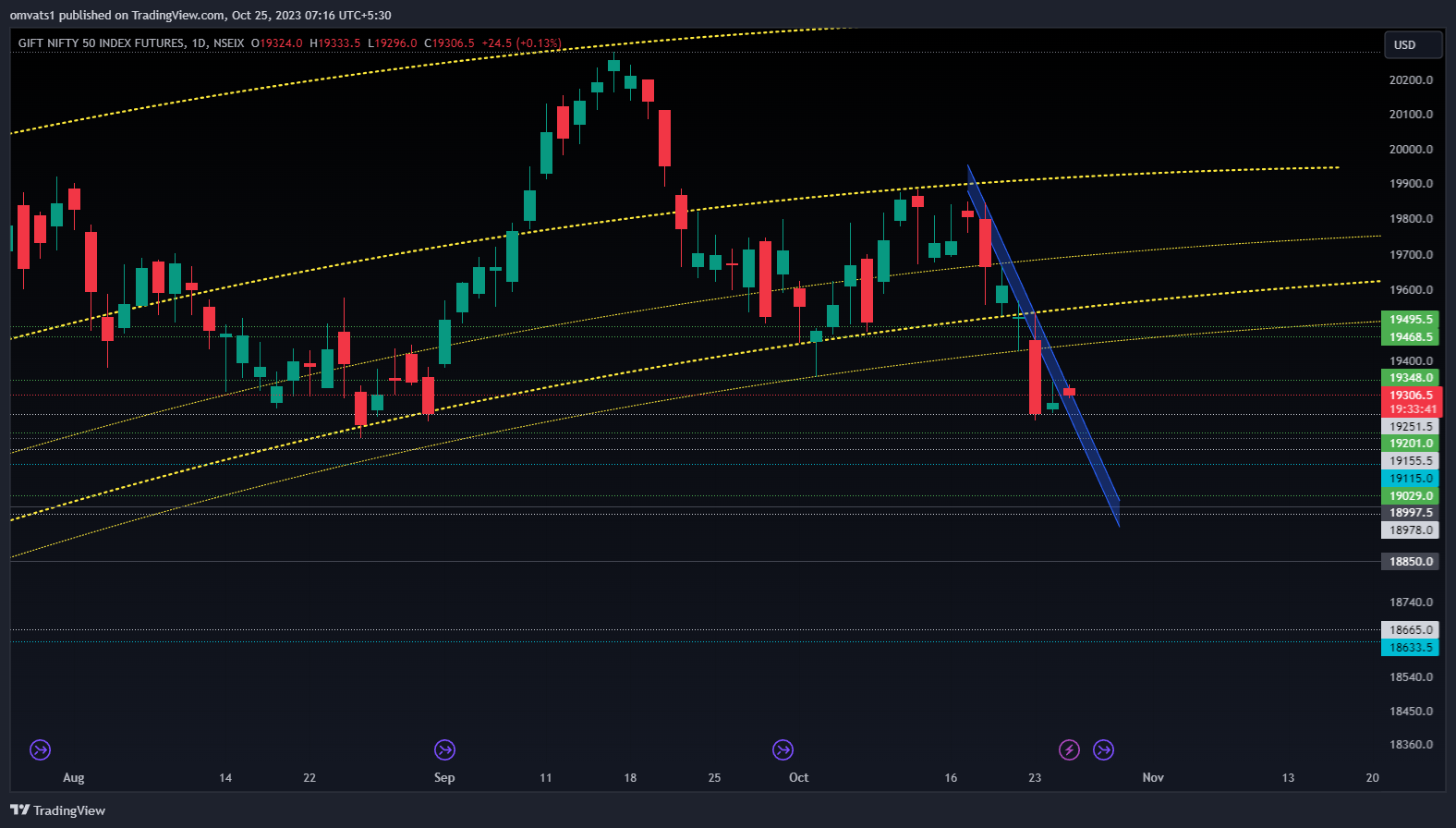Click the omvats1 published on TradingView.com caption
Screen dimensions: 1456x828
coord(200,15)
